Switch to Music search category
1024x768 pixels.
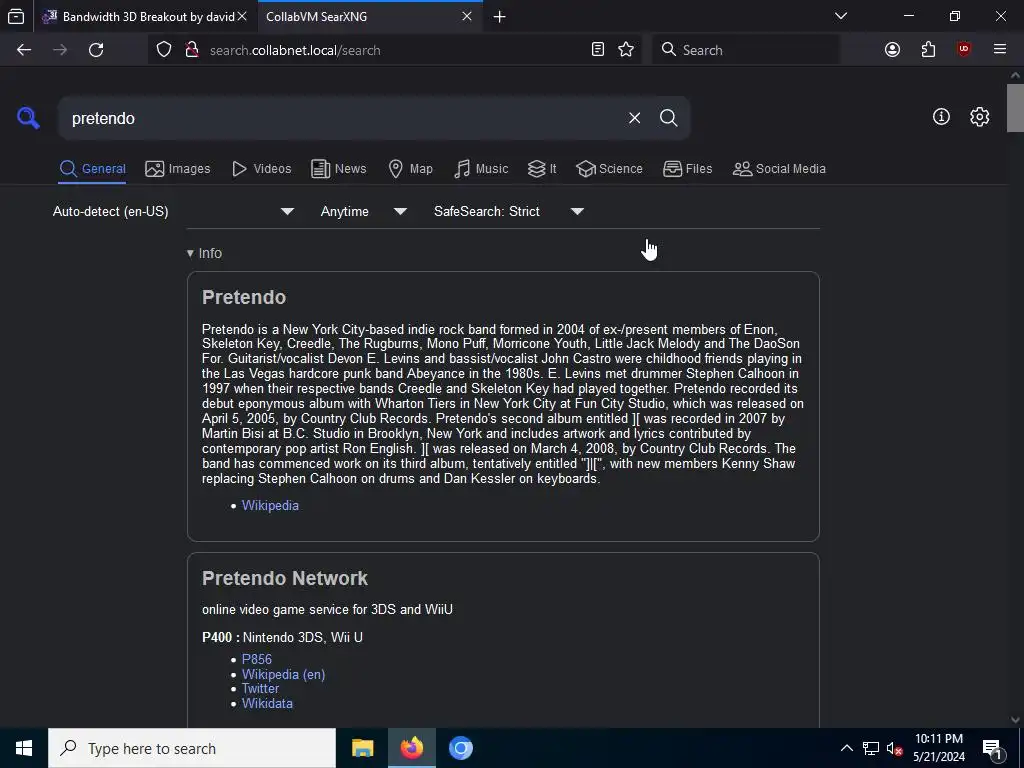[x=481, y=168]
